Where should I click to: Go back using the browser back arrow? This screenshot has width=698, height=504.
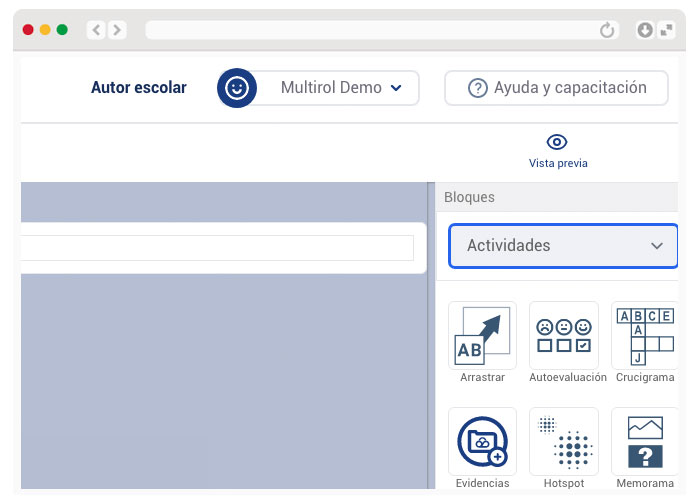(x=96, y=30)
